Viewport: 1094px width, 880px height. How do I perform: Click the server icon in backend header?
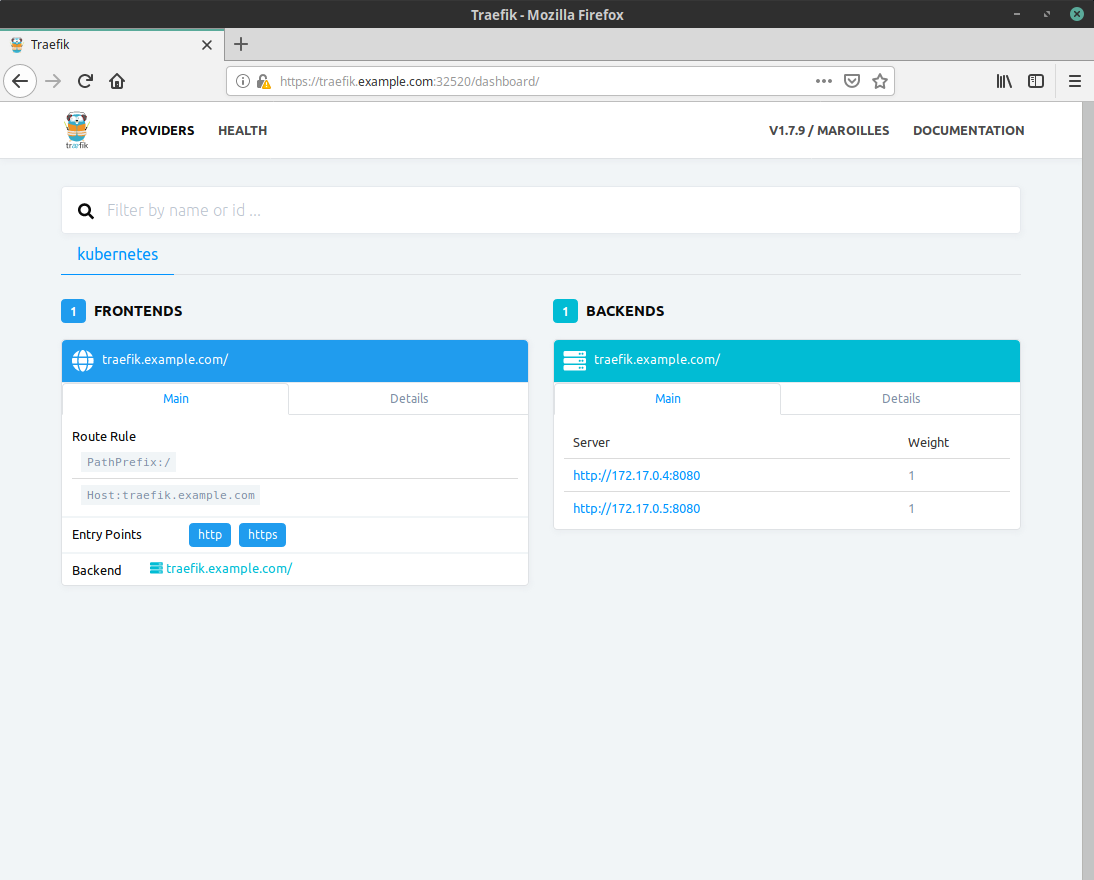click(x=575, y=360)
